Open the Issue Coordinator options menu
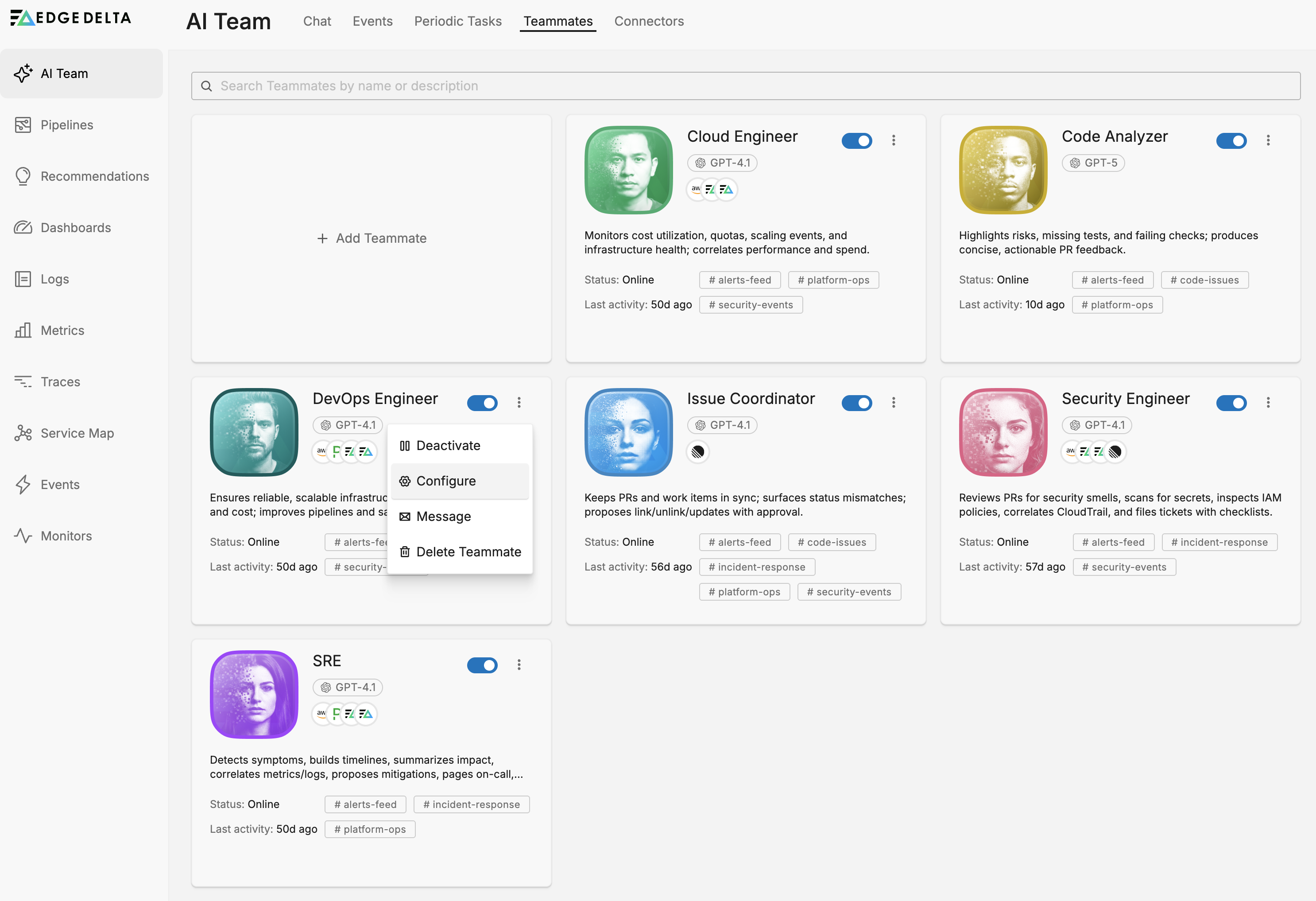The height and width of the screenshot is (901, 1316). 893,403
